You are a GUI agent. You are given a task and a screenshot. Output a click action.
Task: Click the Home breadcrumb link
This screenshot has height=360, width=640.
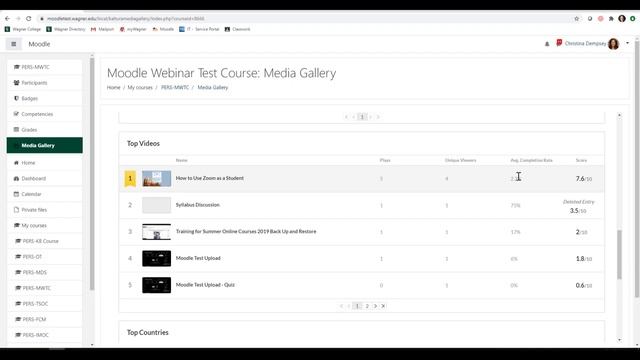click(113, 87)
